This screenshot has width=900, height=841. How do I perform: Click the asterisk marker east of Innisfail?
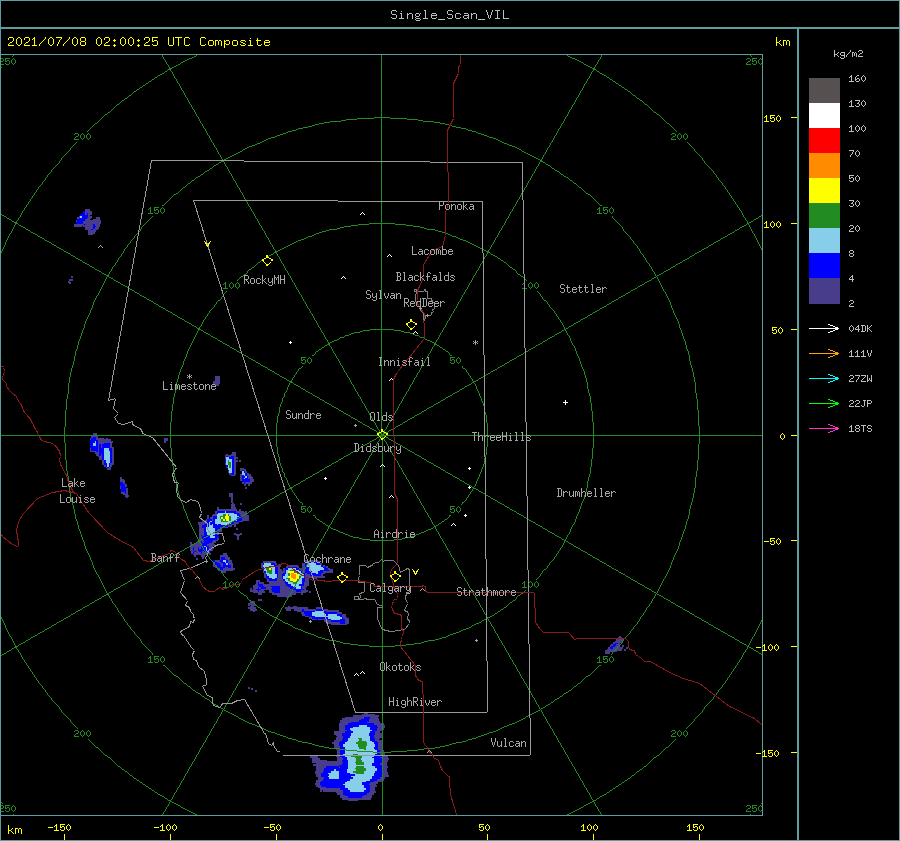(475, 343)
